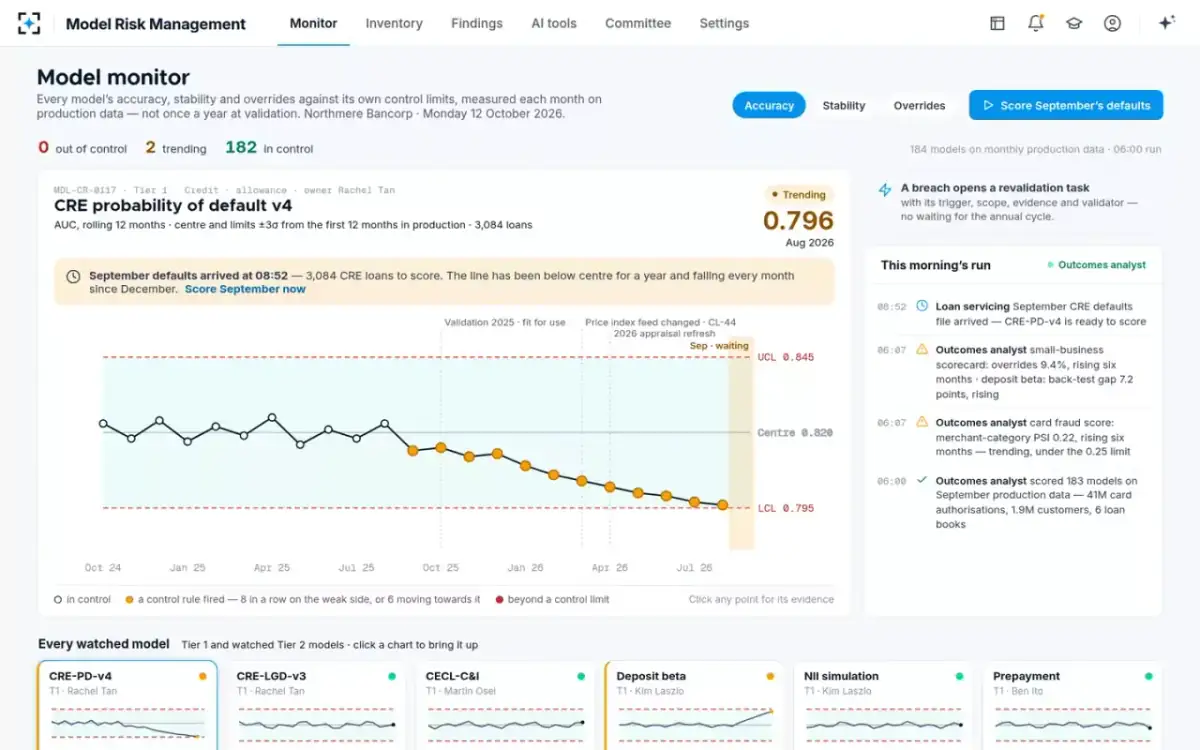Click the Jul 26 axis label
The width and height of the screenshot is (1200, 750).
point(694,567)
